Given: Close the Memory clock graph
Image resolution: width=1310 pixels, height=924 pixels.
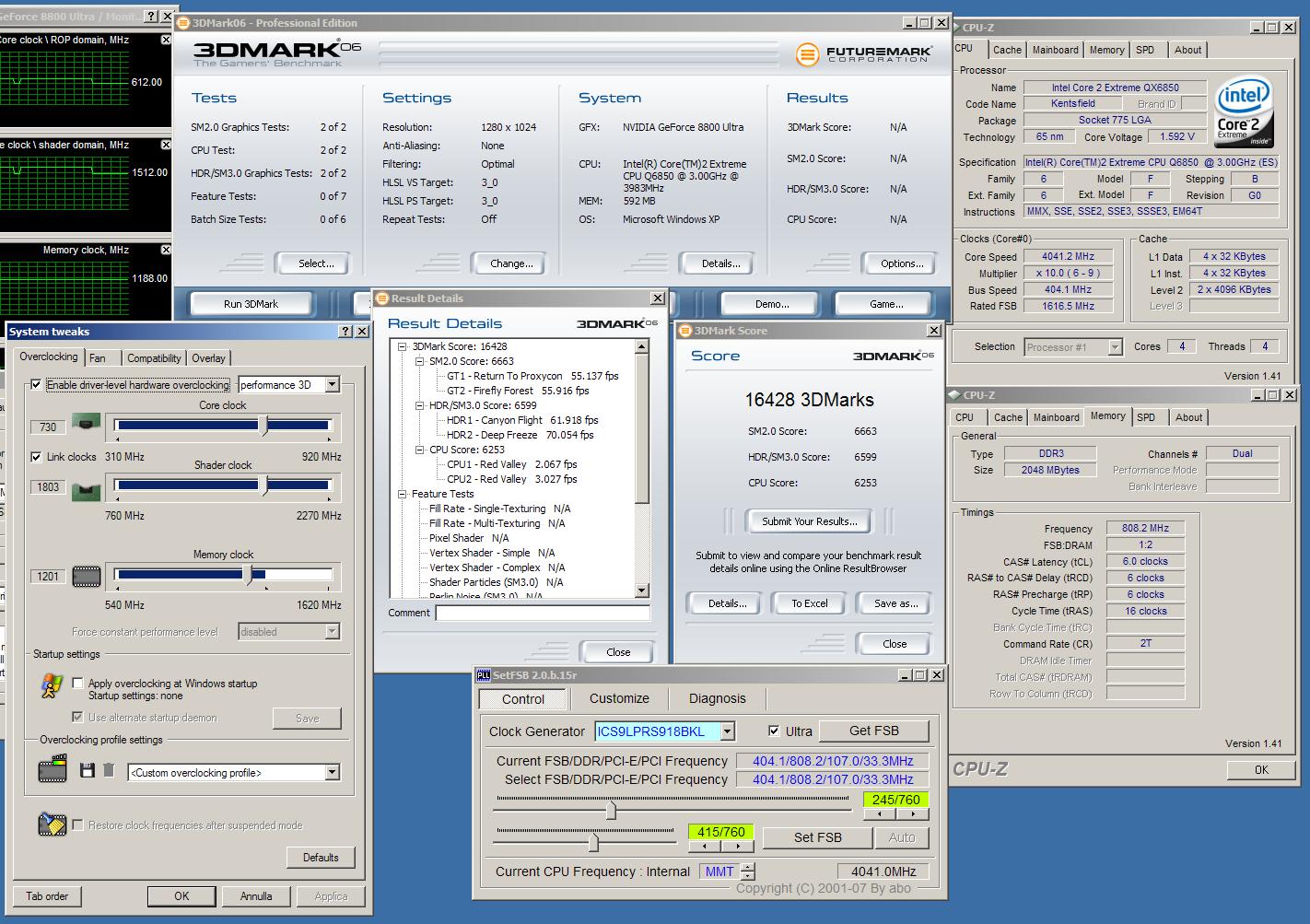Looking at the screenshot, I should [166, 250].
